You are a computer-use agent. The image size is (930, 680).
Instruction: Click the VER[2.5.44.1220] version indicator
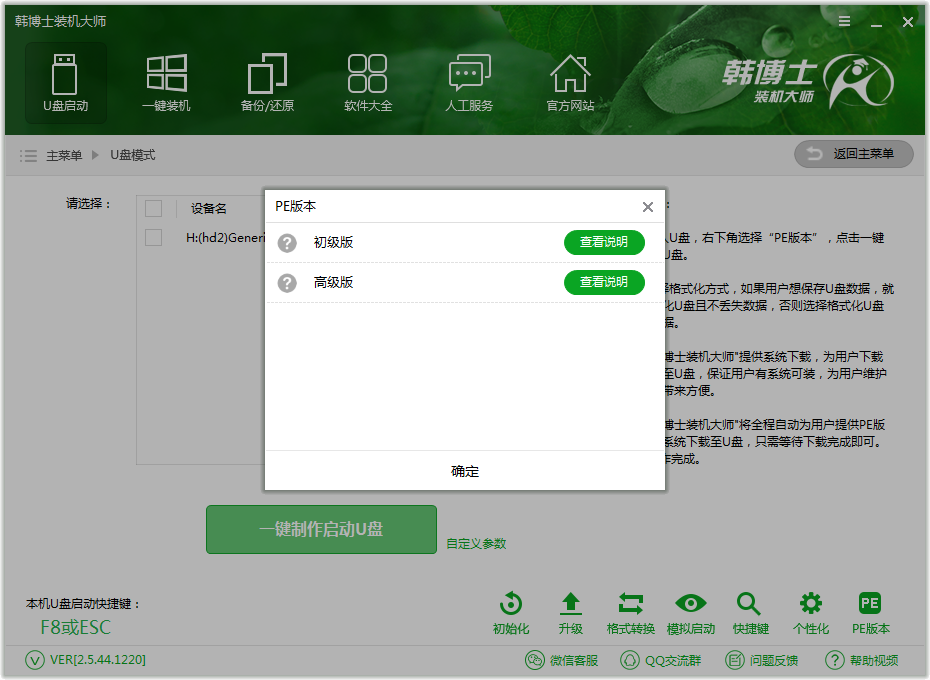(x=85, y=660)
